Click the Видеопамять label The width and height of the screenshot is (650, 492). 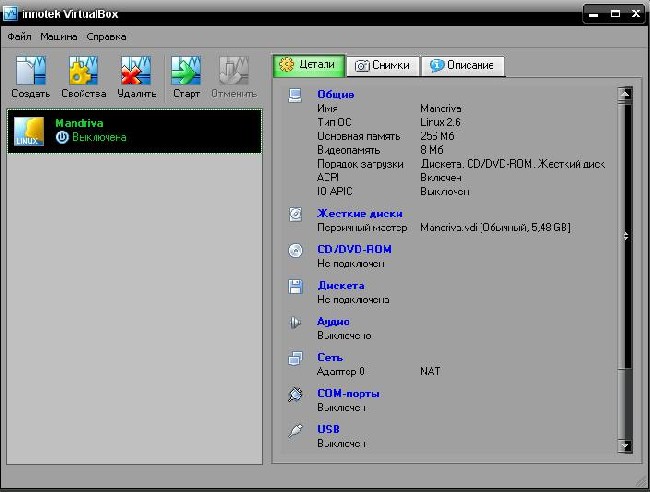click(349, 150)
